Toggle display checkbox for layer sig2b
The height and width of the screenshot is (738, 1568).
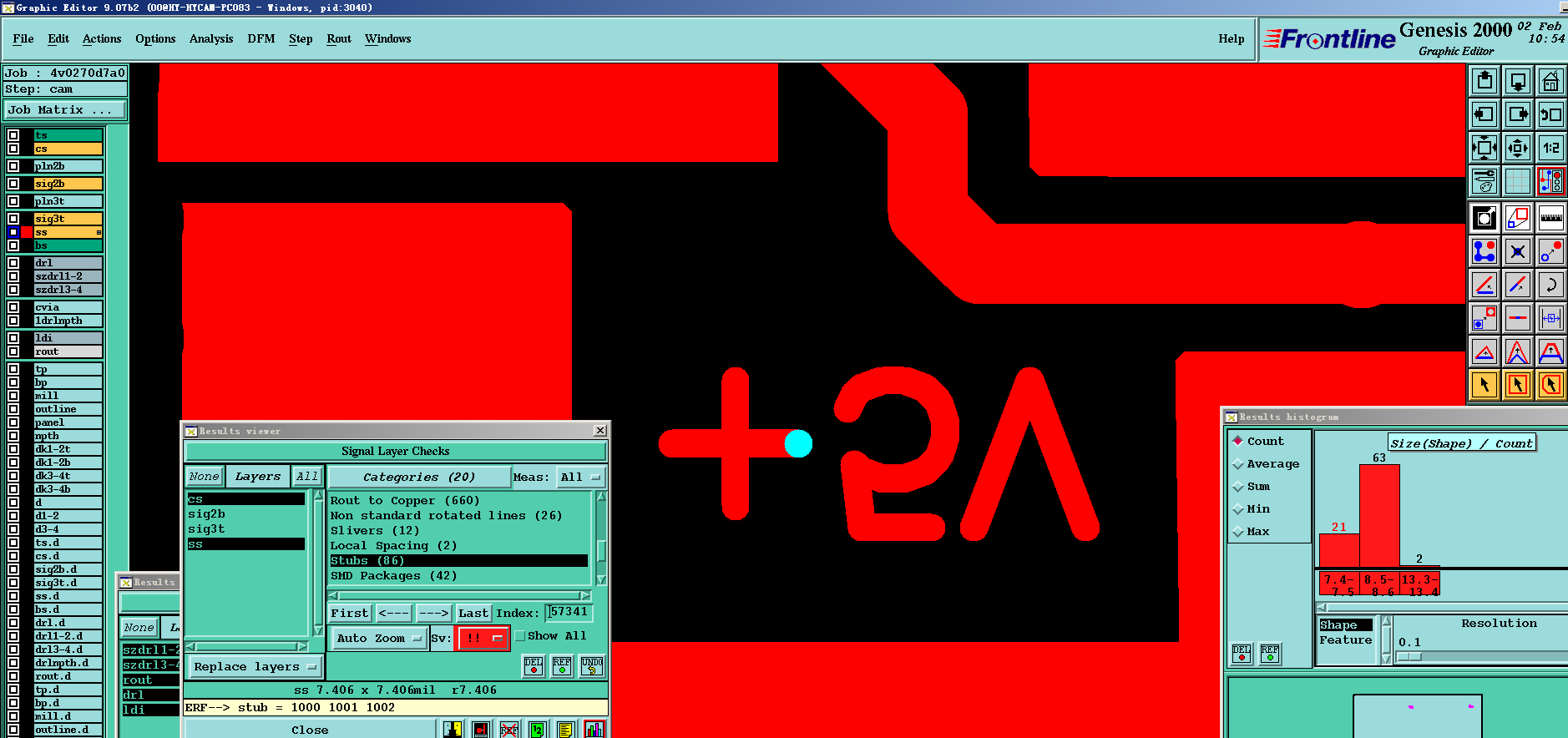pyautogui.click(x=13, y=184)
